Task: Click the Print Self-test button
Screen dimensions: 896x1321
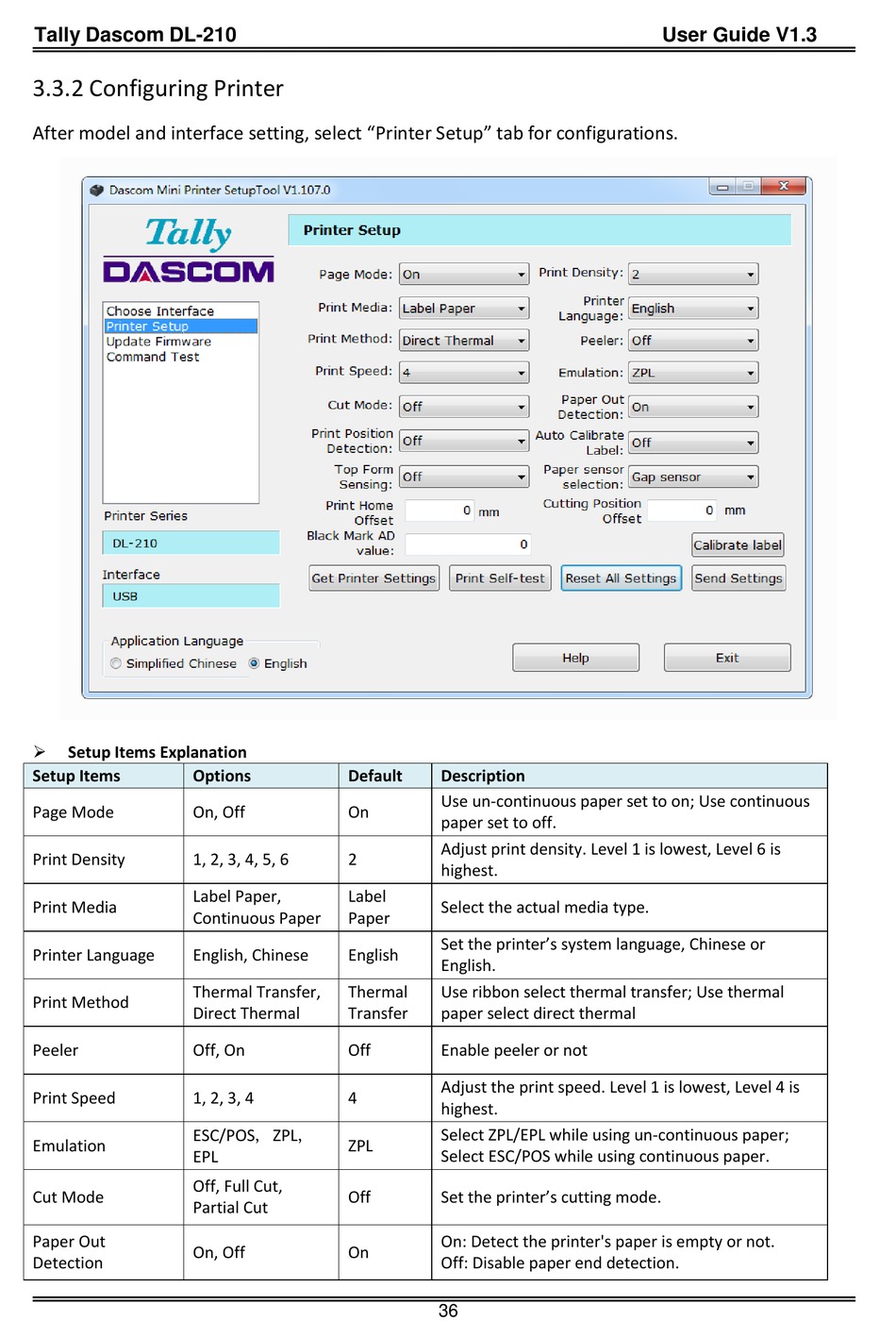Action: 500,578
